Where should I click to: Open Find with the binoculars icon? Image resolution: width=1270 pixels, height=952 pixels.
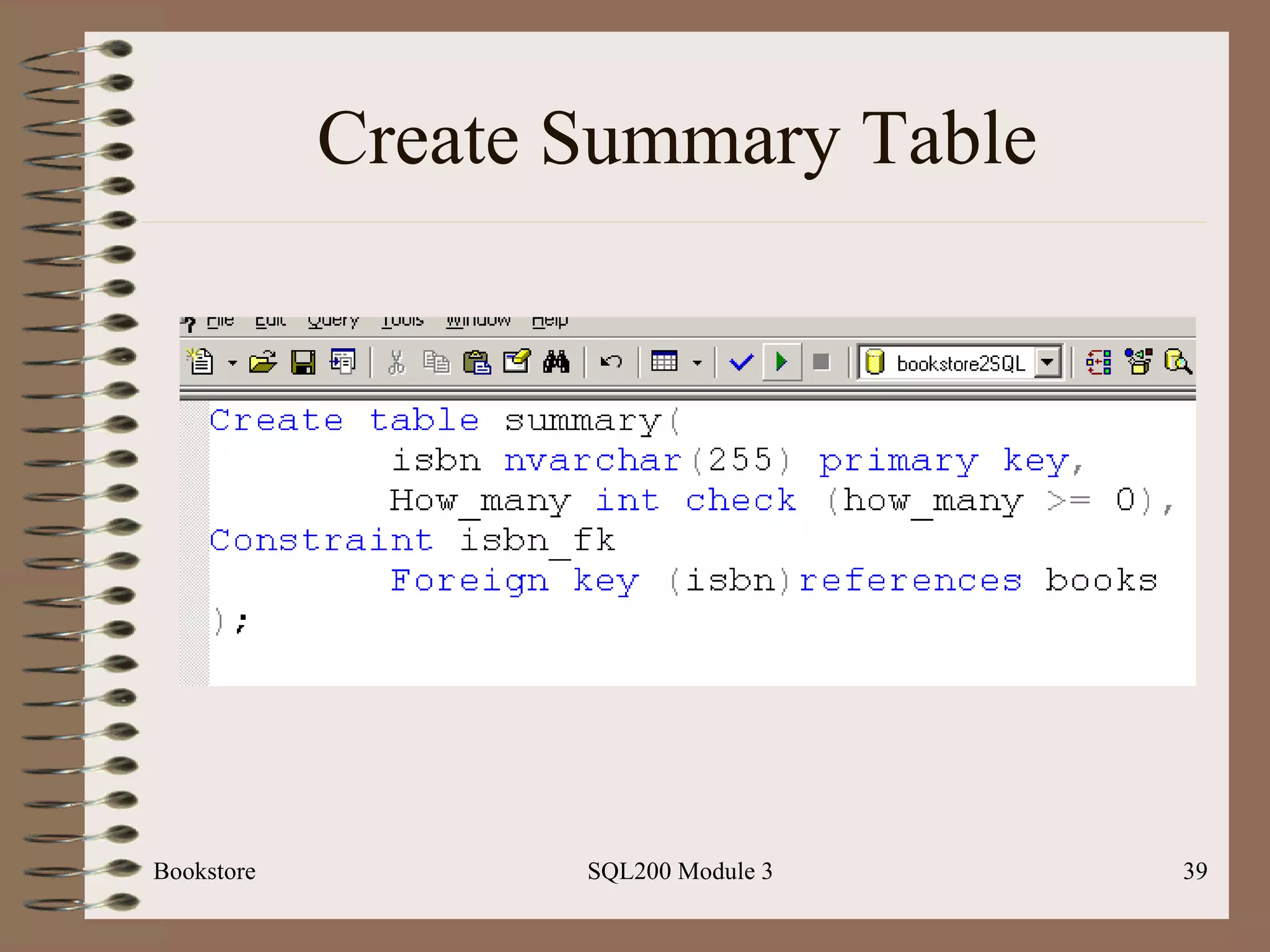[556, 362]
